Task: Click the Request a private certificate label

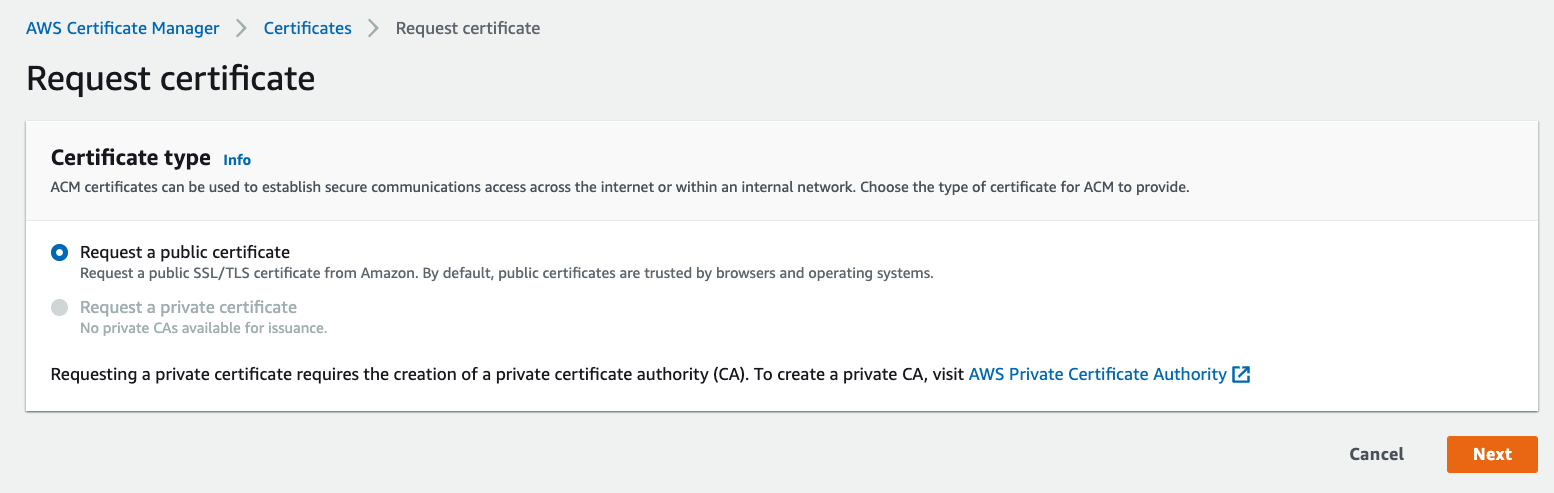Action: [188, 307]
